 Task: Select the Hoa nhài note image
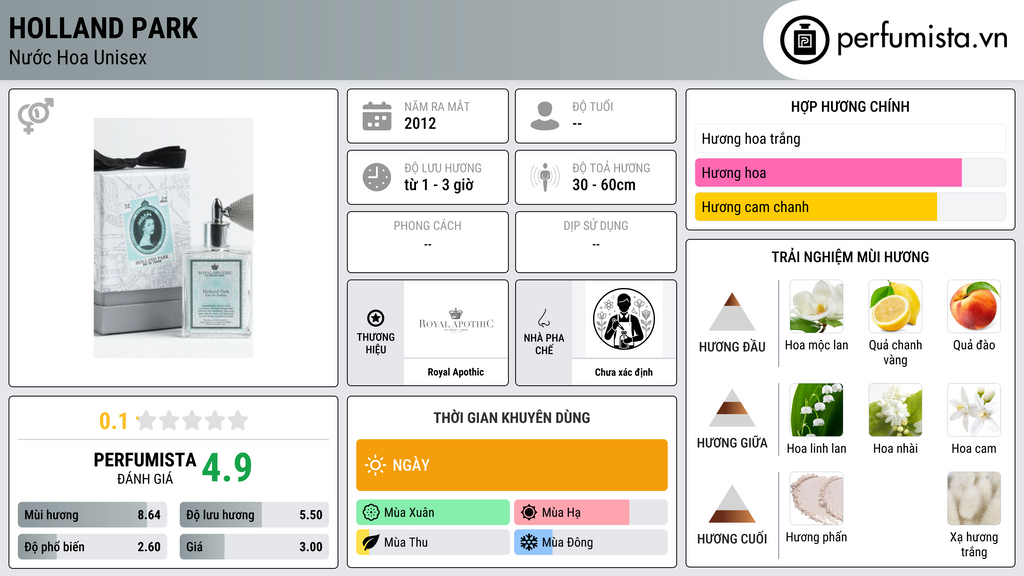pyautogui.click(x=895, y=409)
